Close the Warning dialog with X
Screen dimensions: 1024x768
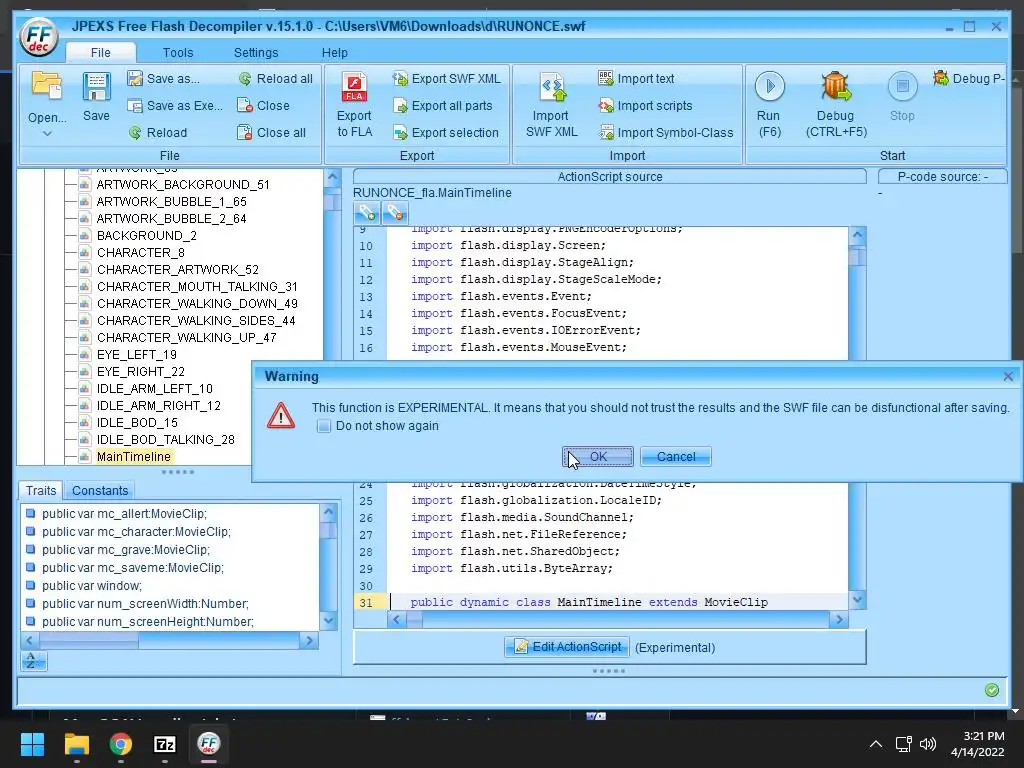[1008, 376]
